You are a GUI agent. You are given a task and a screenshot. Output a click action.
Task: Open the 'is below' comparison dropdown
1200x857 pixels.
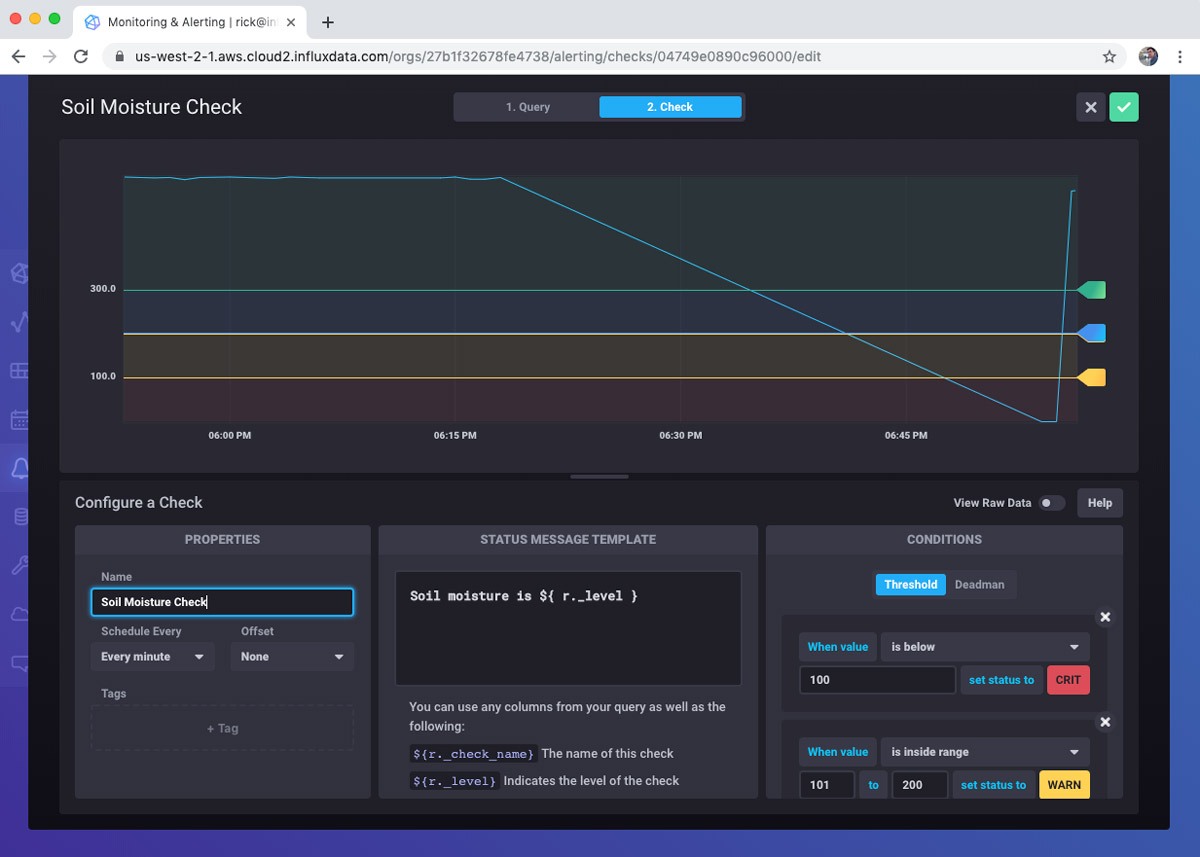click(985, 647)
